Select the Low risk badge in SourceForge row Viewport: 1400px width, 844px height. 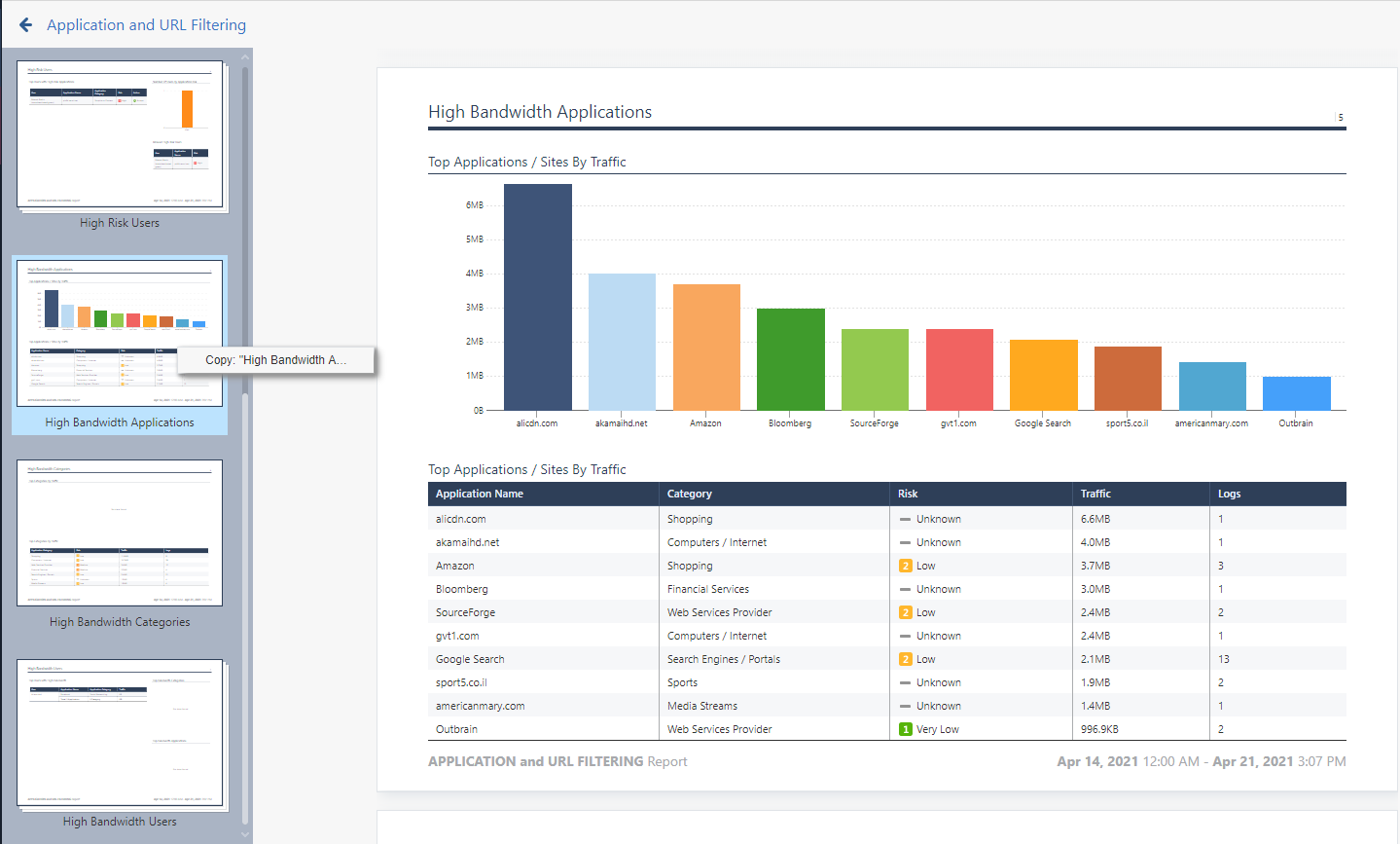pos(905,612)
